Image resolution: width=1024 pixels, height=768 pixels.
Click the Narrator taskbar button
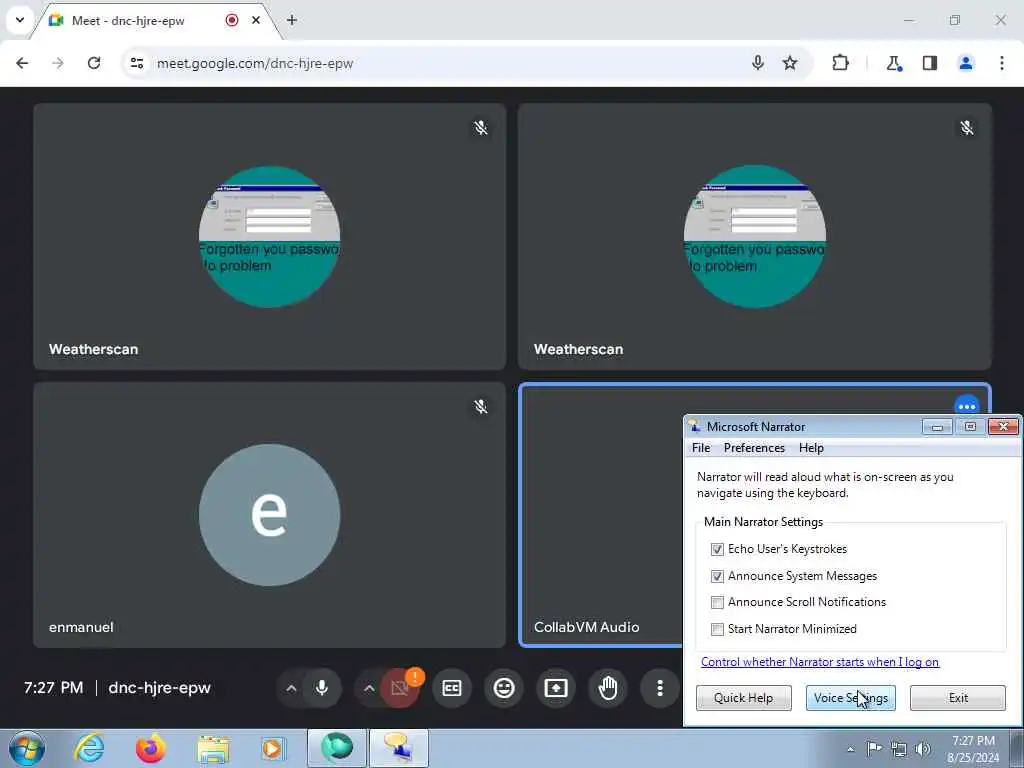[399, 748]
